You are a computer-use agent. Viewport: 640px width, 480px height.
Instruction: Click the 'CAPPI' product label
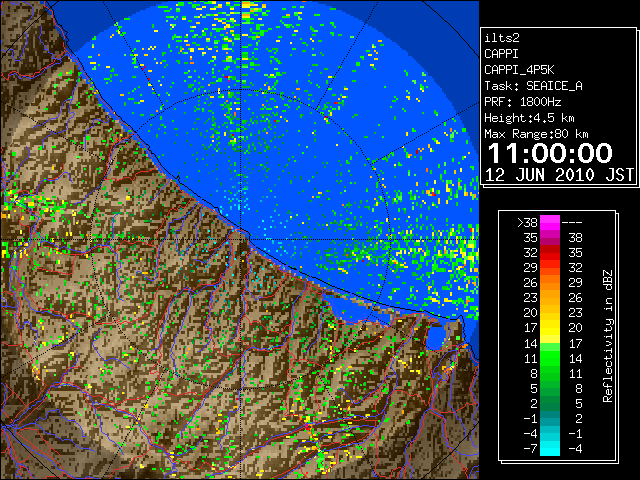coord(501,54)
